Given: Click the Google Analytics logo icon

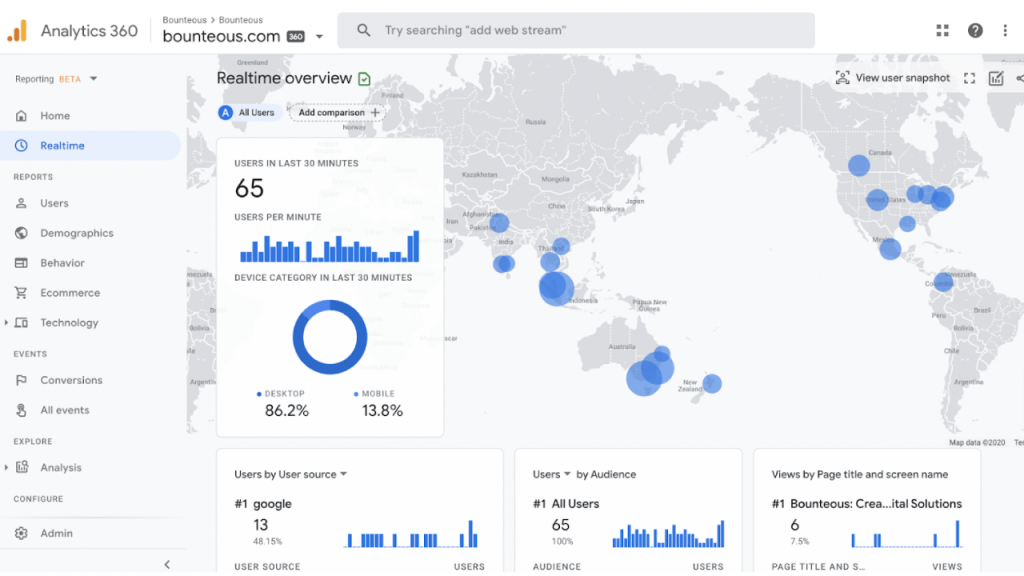Looking at the screenshot, I should 17,31.
